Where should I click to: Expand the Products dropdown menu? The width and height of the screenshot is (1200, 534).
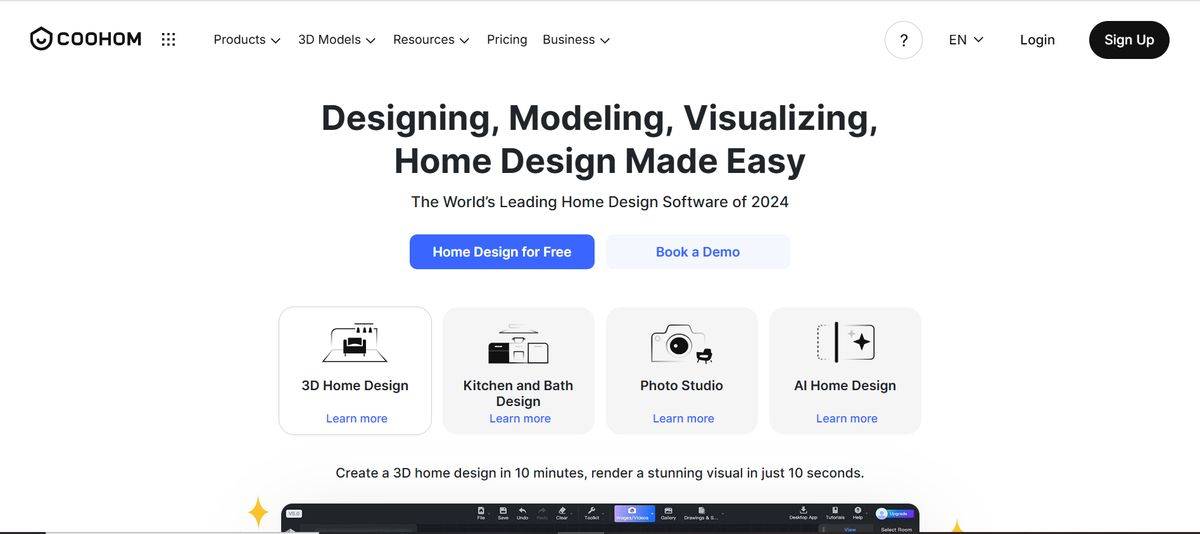246,40
